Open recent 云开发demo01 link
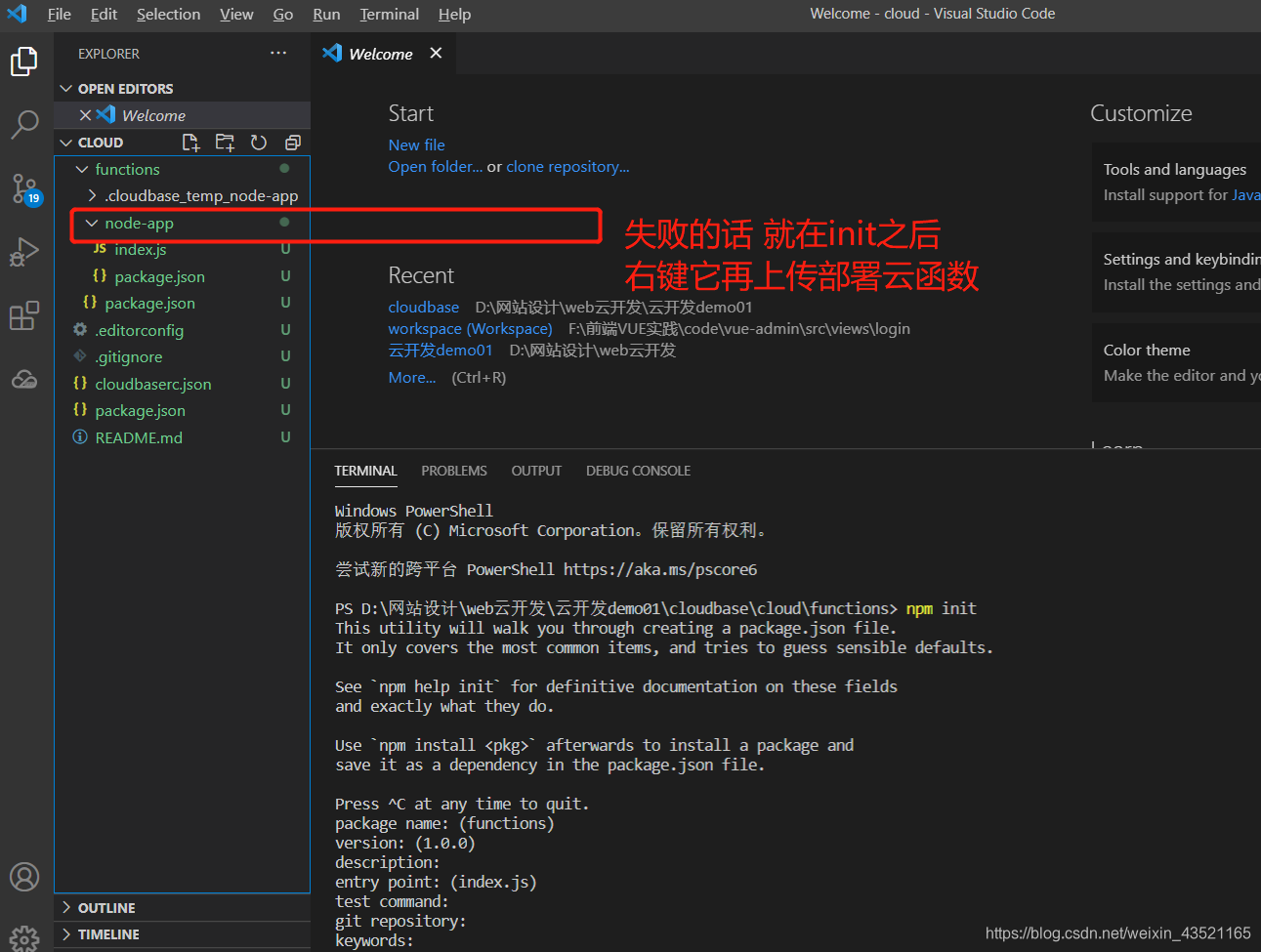 pyautogui.click(x=440, y=351)
